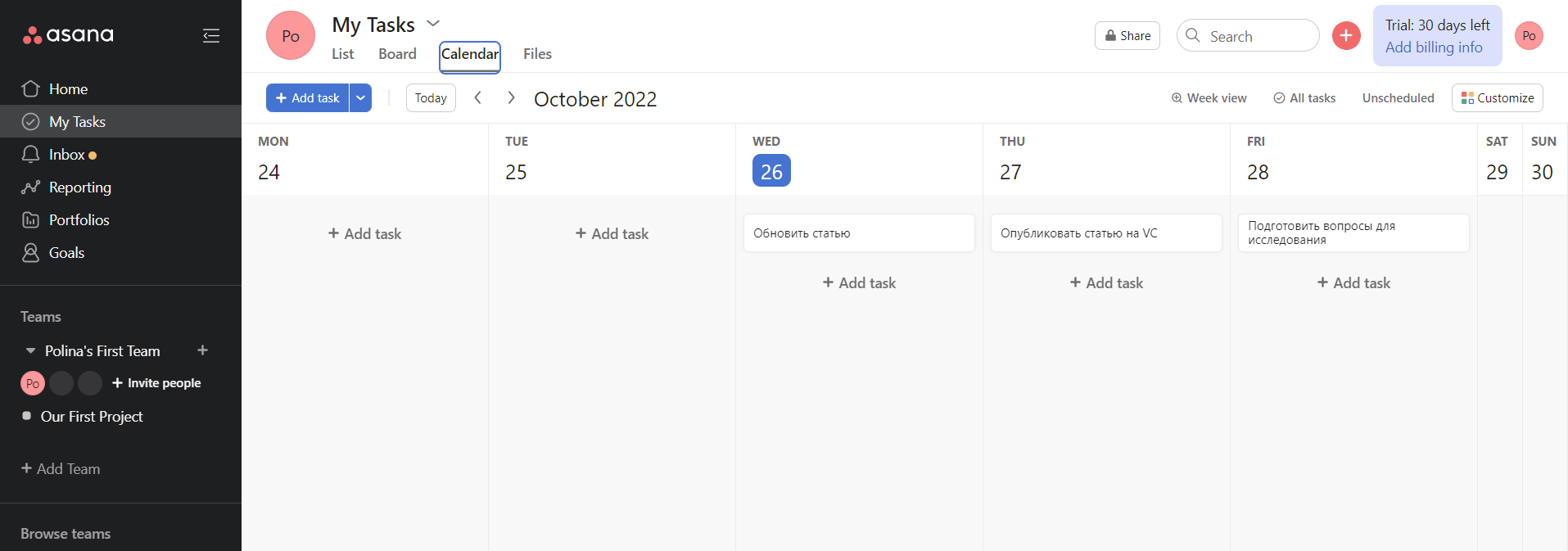
Task: Switch to Week view
Action: (1209, 98)
